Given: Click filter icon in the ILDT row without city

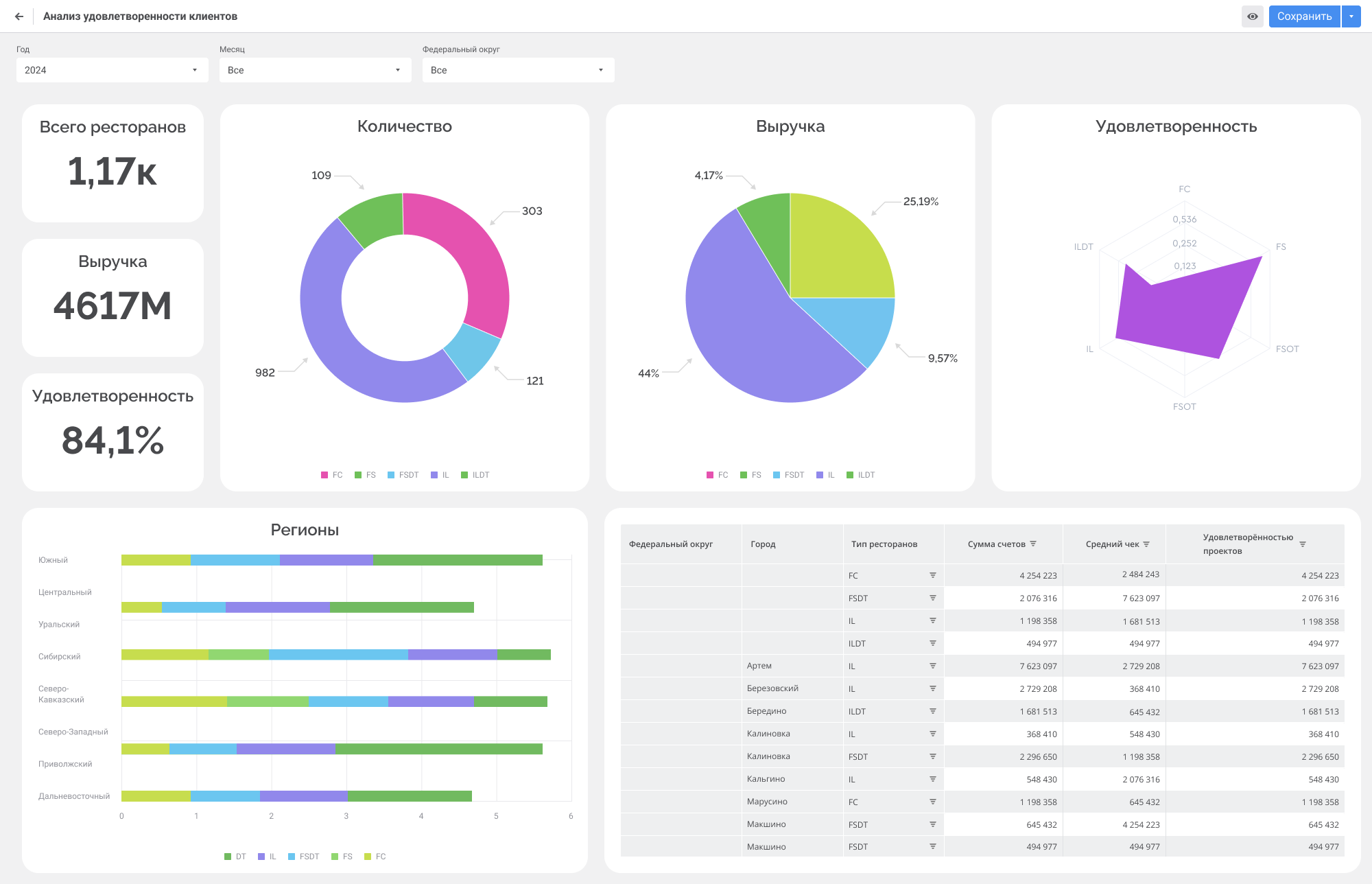Looking at the screenshot, I should [x=933, y=643].
